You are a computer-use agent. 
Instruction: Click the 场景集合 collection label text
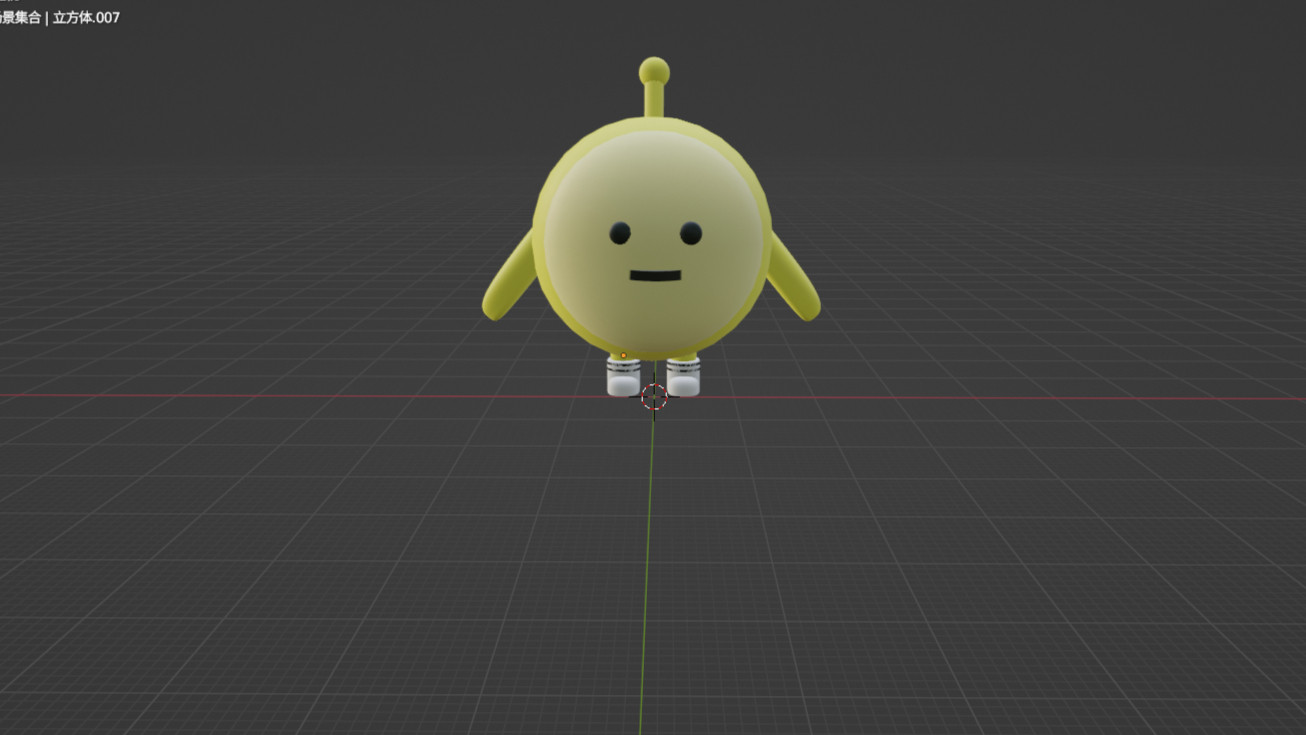(18, 17)
